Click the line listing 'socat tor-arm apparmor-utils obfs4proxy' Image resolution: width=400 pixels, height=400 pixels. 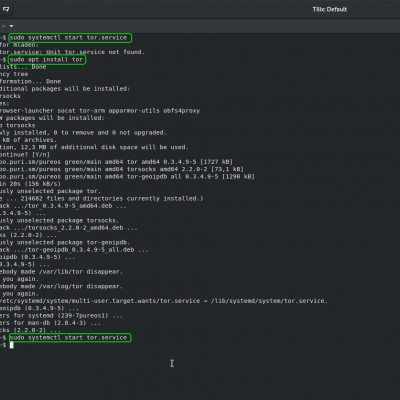tap(100, 111)
